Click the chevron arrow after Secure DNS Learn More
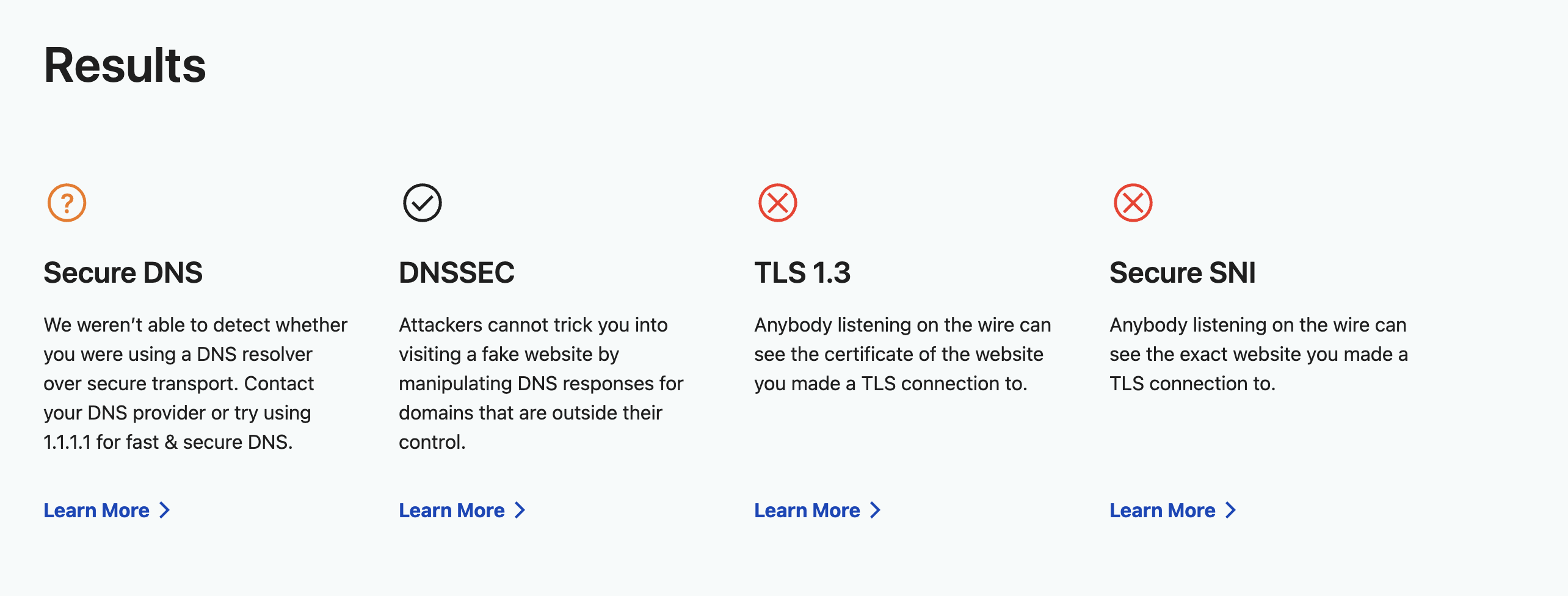Image resolution: width=1568 pixels, height=596 pixels. coord(164,511)
